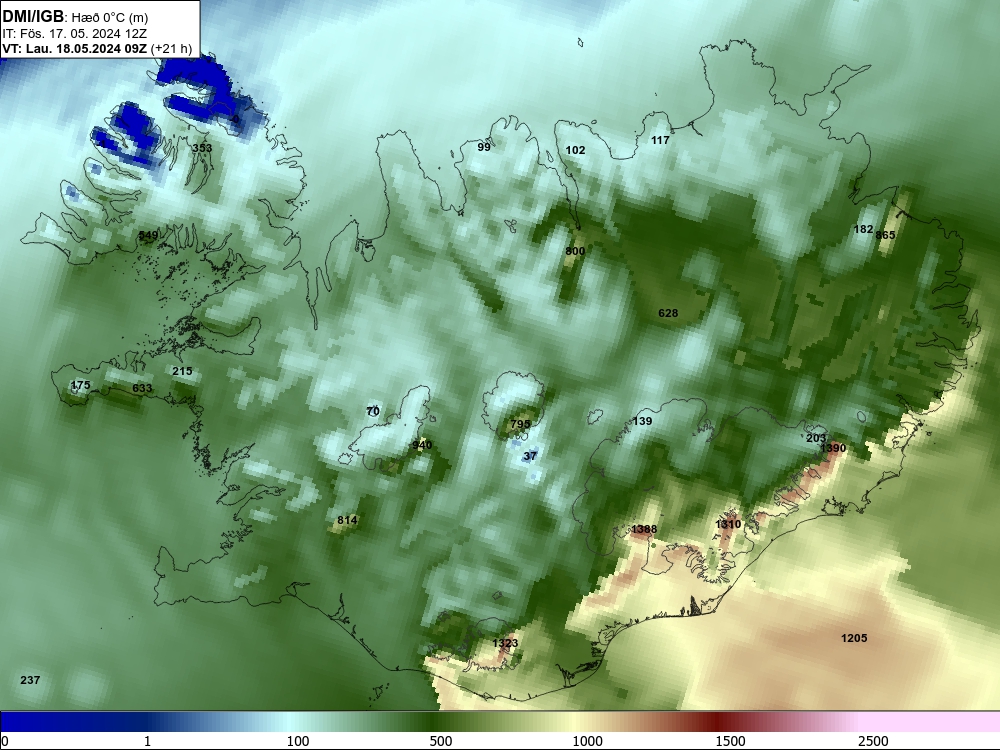
Task: Select the 865 value label
Action: pyautogui.click(x=885, y=235)
